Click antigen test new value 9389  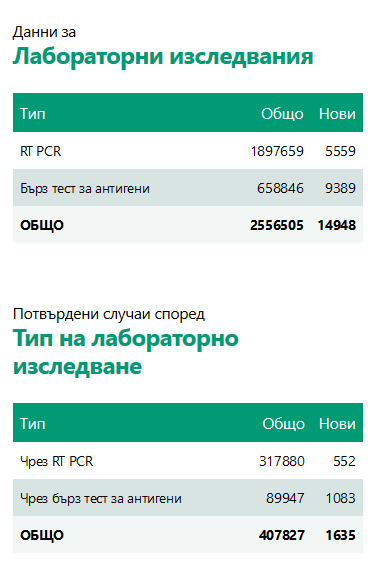(340, 188)
